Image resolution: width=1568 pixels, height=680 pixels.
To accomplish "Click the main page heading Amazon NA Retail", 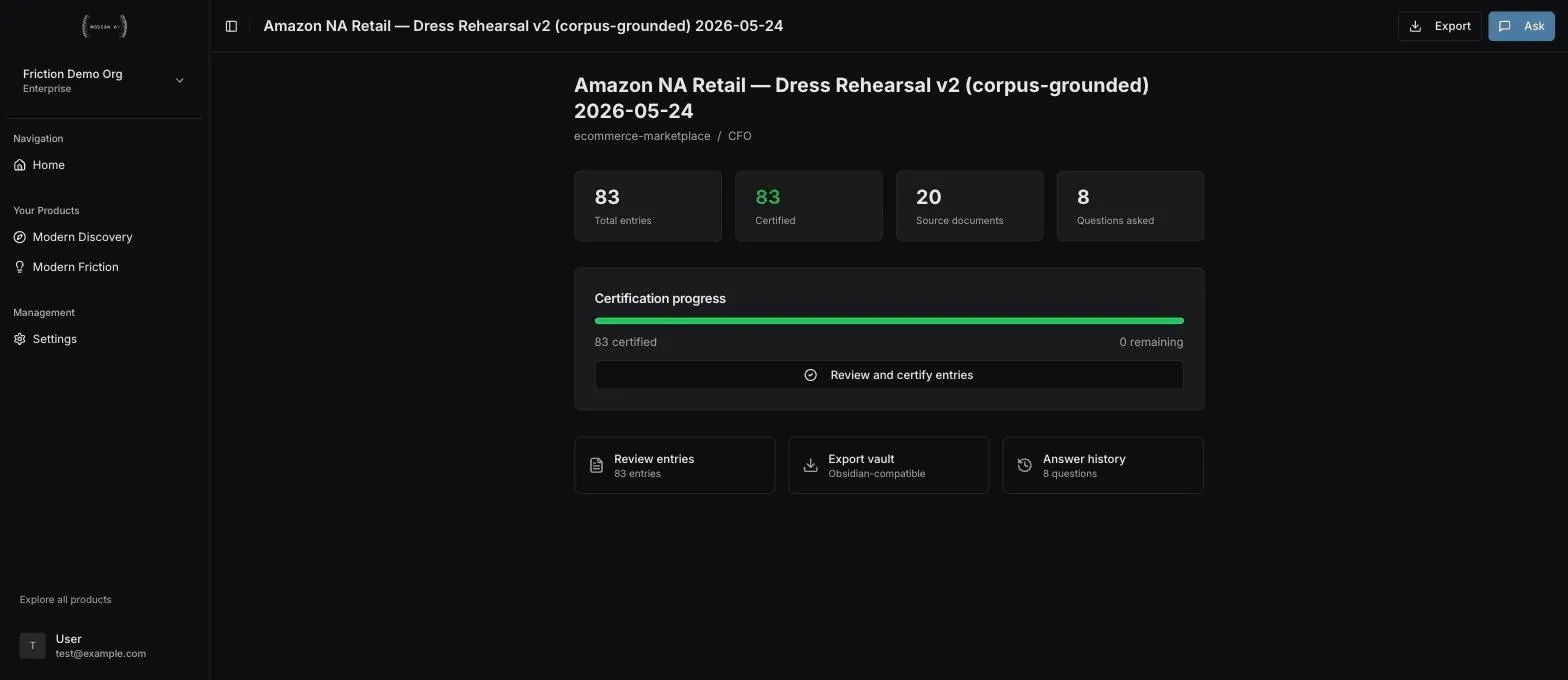I will click(861, 98).
